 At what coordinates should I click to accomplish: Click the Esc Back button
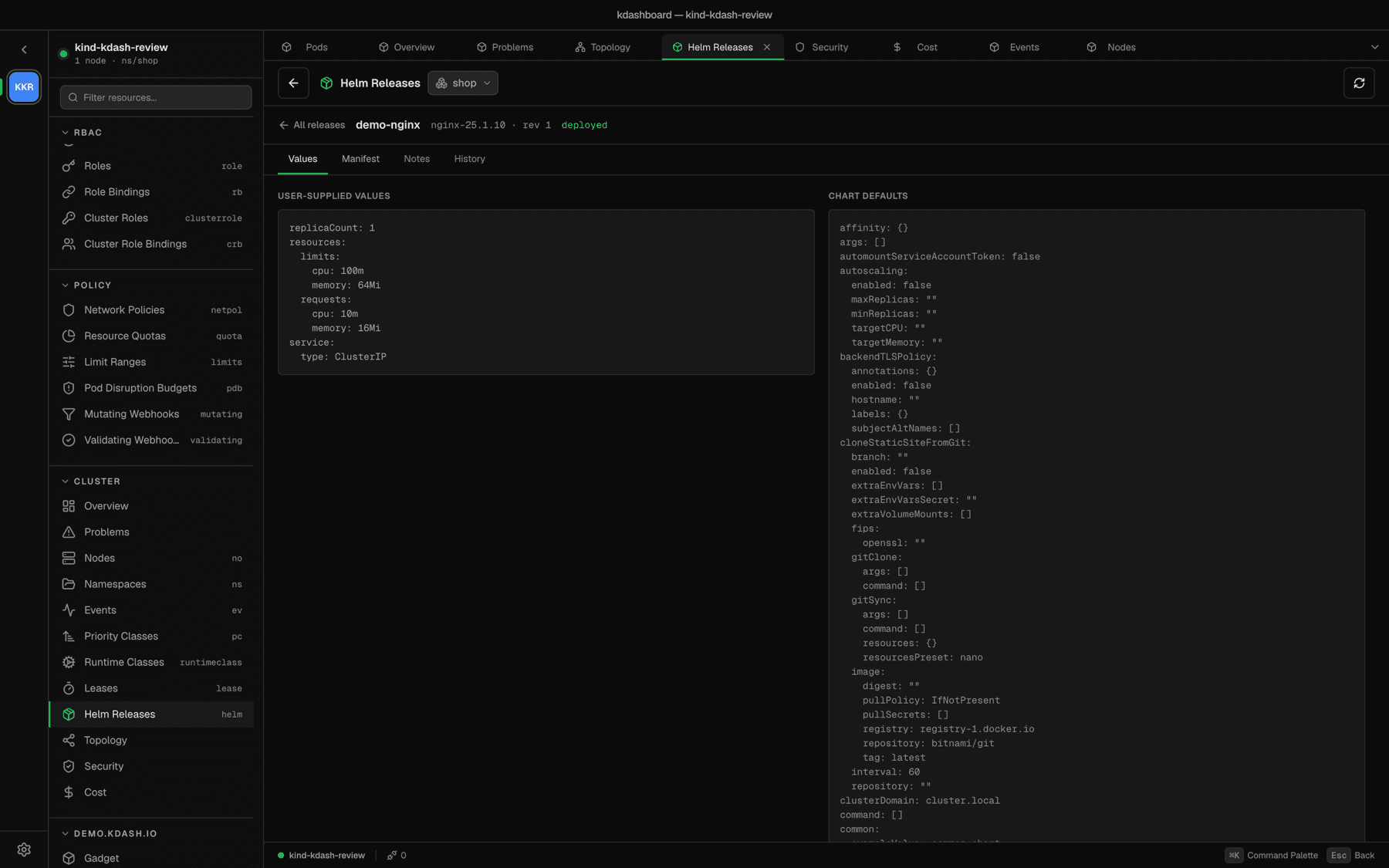1351,856
